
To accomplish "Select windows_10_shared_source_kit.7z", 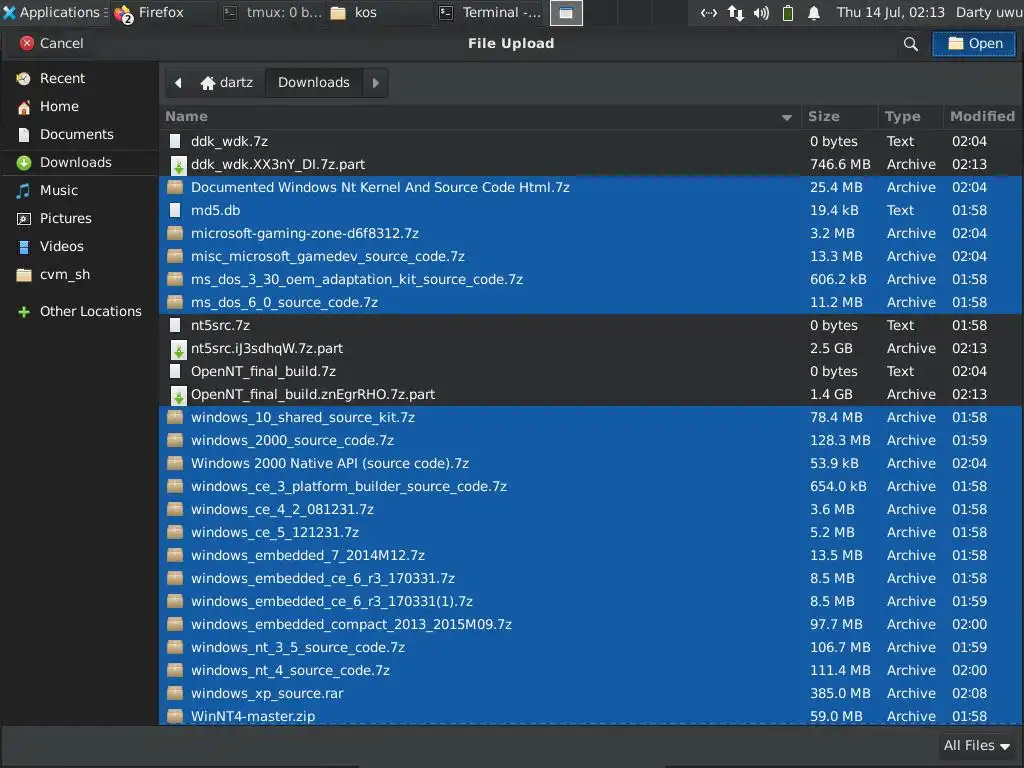I will click(591, 417).
